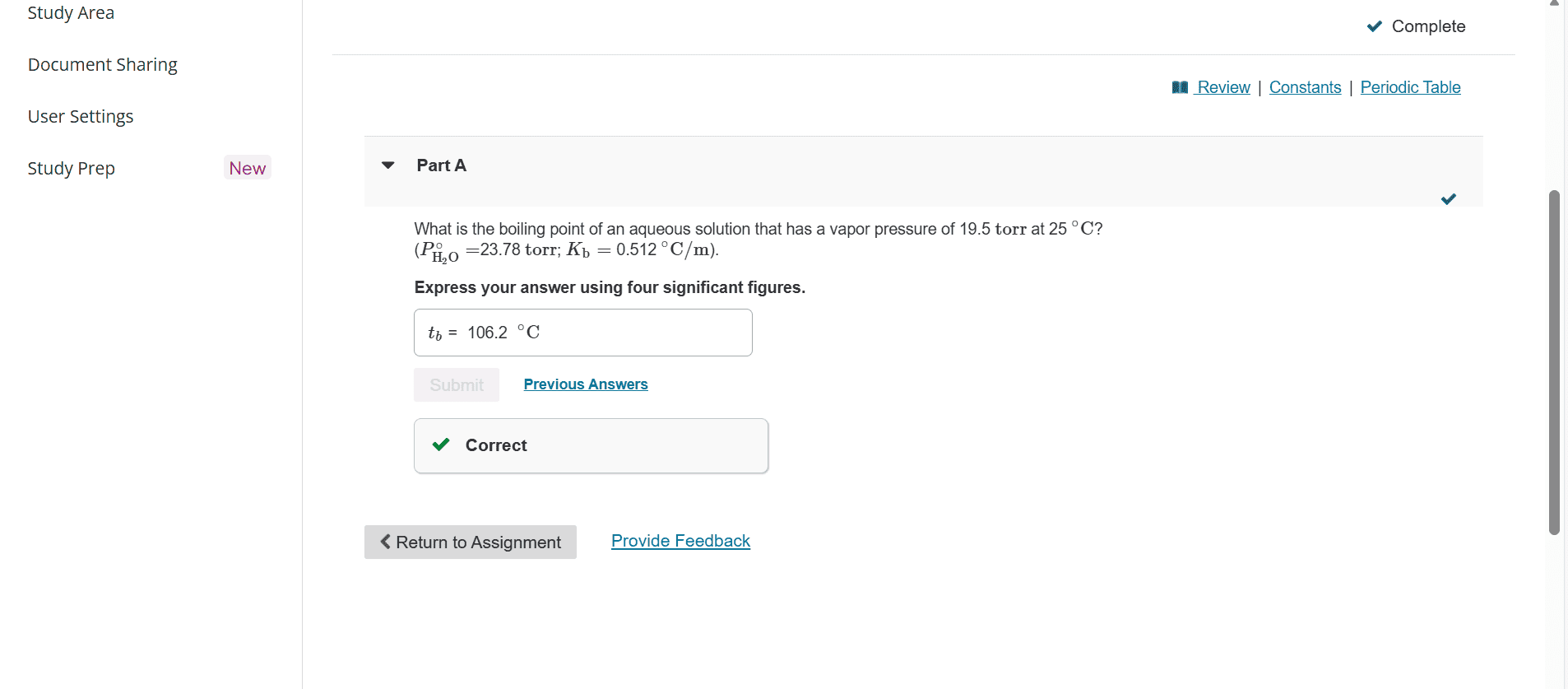Click the vertical scrollbar on the right
1568x689 pixels.
click(1553, 362)
